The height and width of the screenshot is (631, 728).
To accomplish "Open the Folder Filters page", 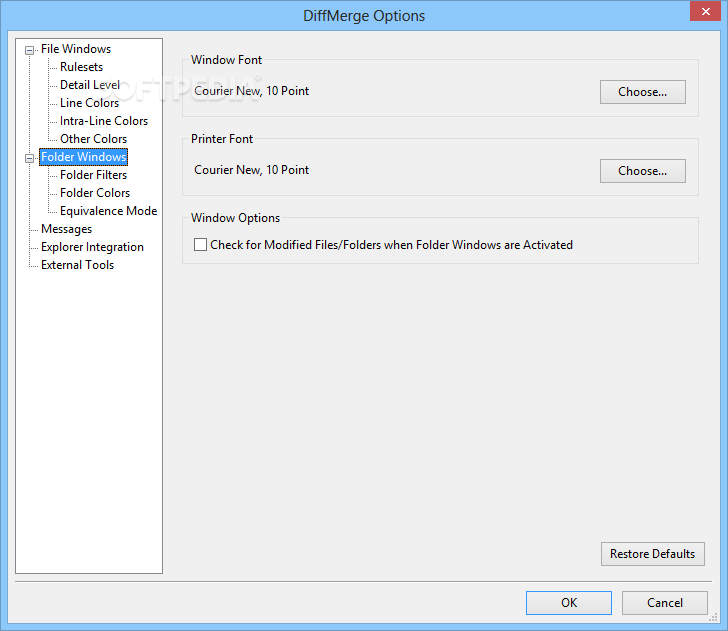I will (x=93, y=175).
